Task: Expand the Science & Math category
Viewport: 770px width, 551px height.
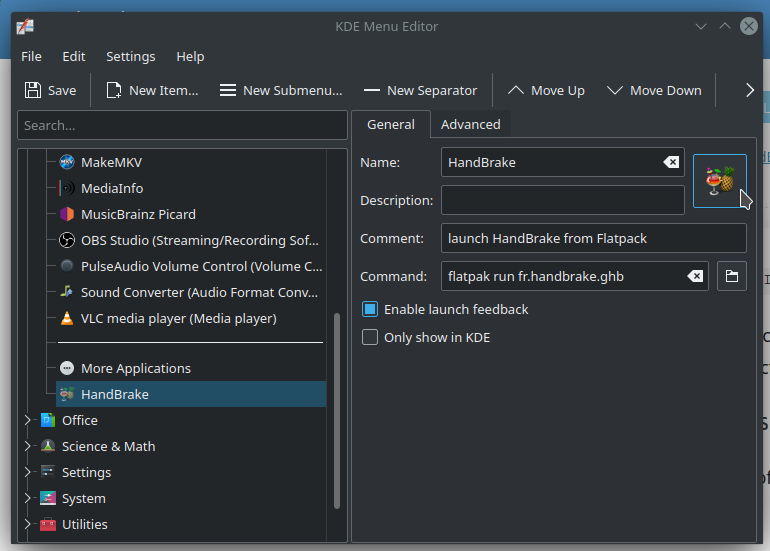Action: tap(28, 446)
